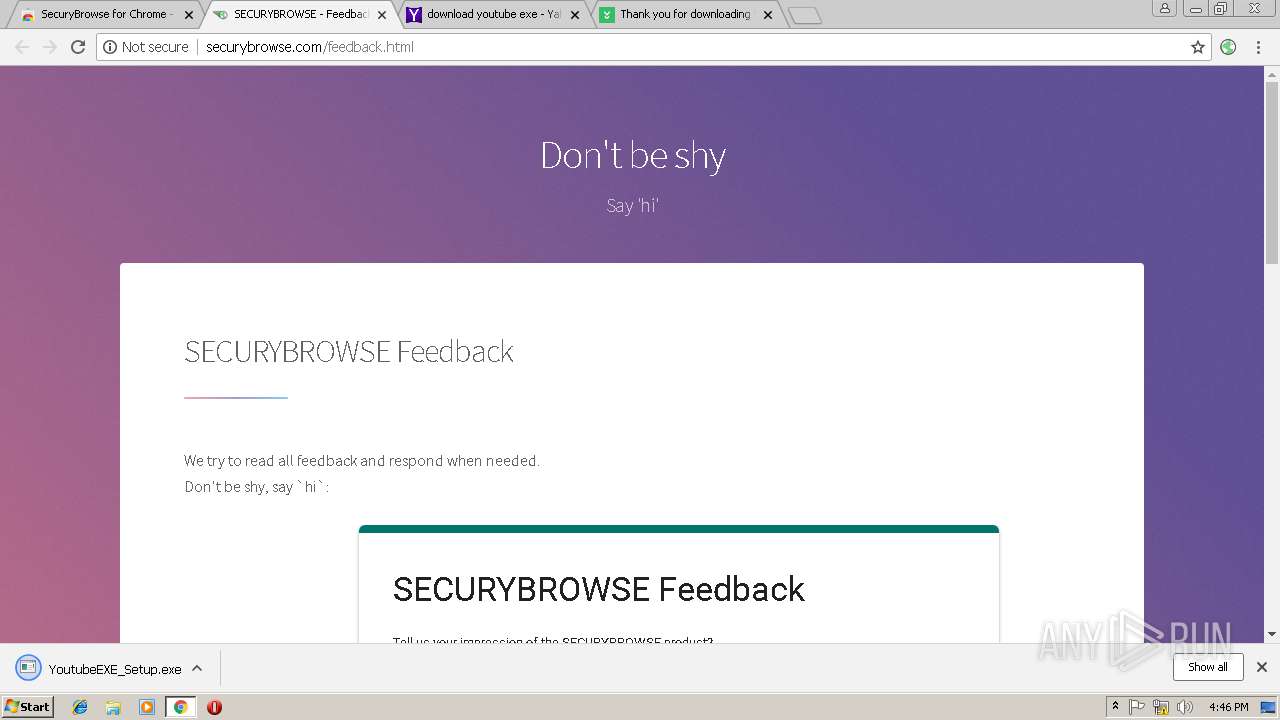Open Windows Explorer folder from taskbar

[113, 707]
